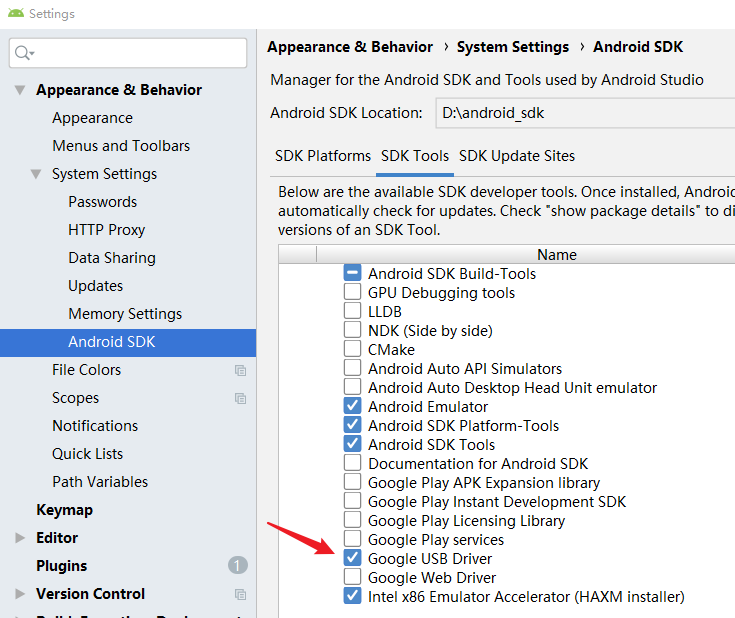
Task: Click the Name column header
Action: (557, 255)
